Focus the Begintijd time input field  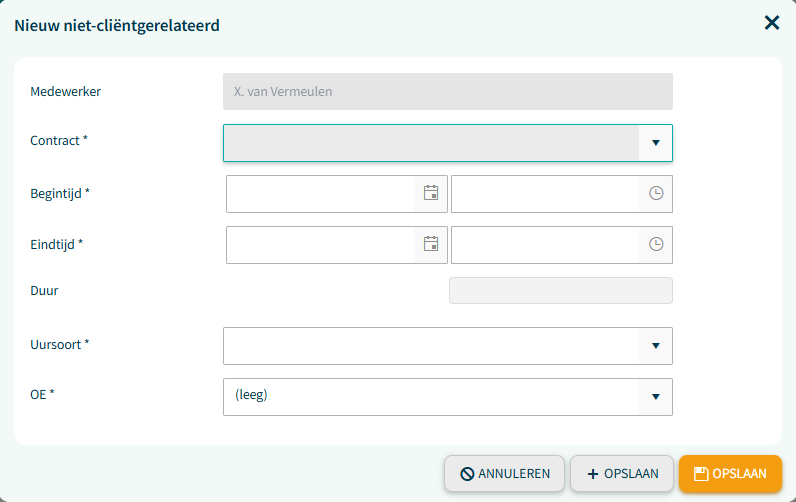[x=545, y=194]
